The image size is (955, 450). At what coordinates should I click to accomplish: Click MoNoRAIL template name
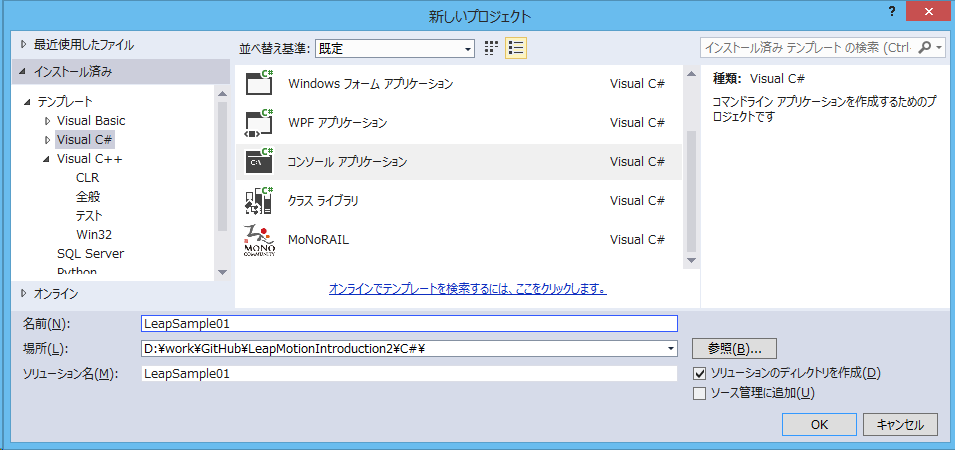tap(318, 239)
